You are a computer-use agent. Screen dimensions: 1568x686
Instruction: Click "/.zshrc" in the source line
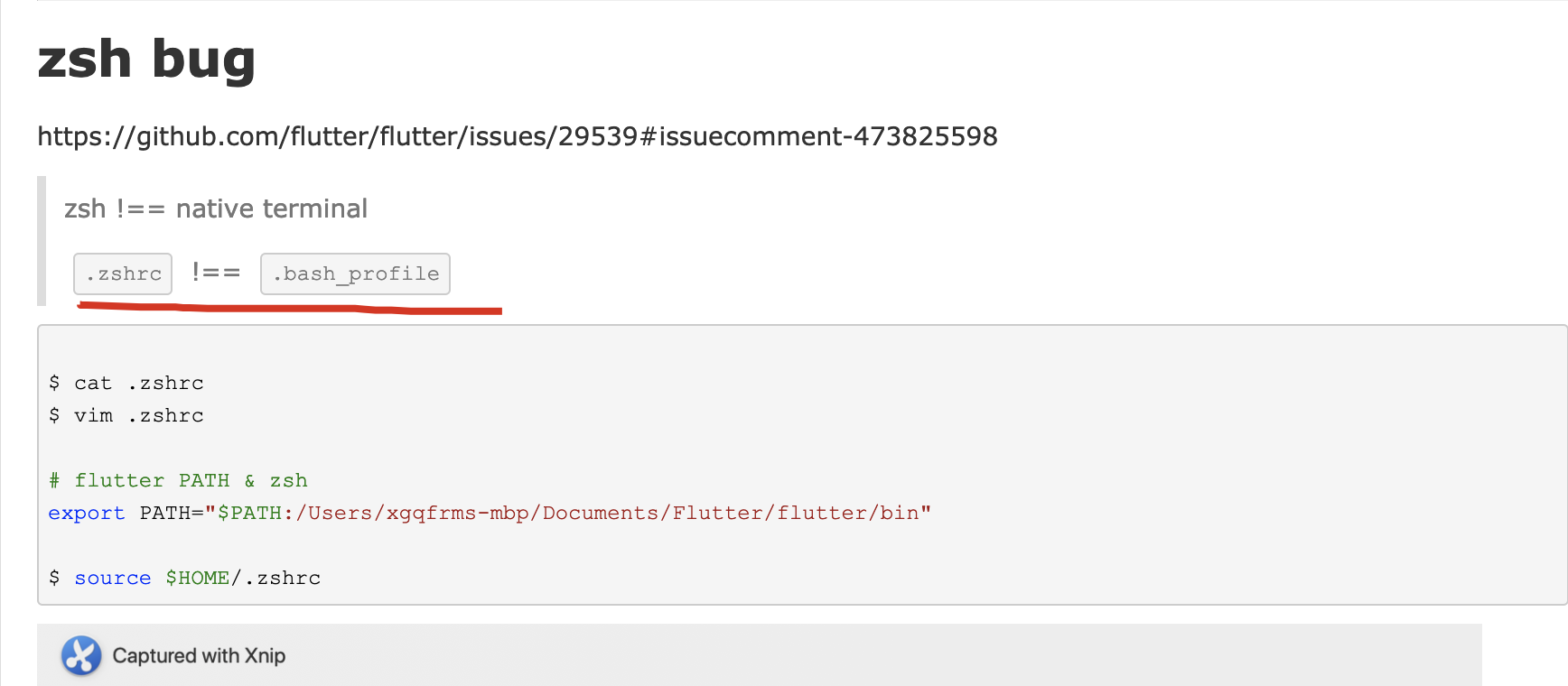point(276,578)
